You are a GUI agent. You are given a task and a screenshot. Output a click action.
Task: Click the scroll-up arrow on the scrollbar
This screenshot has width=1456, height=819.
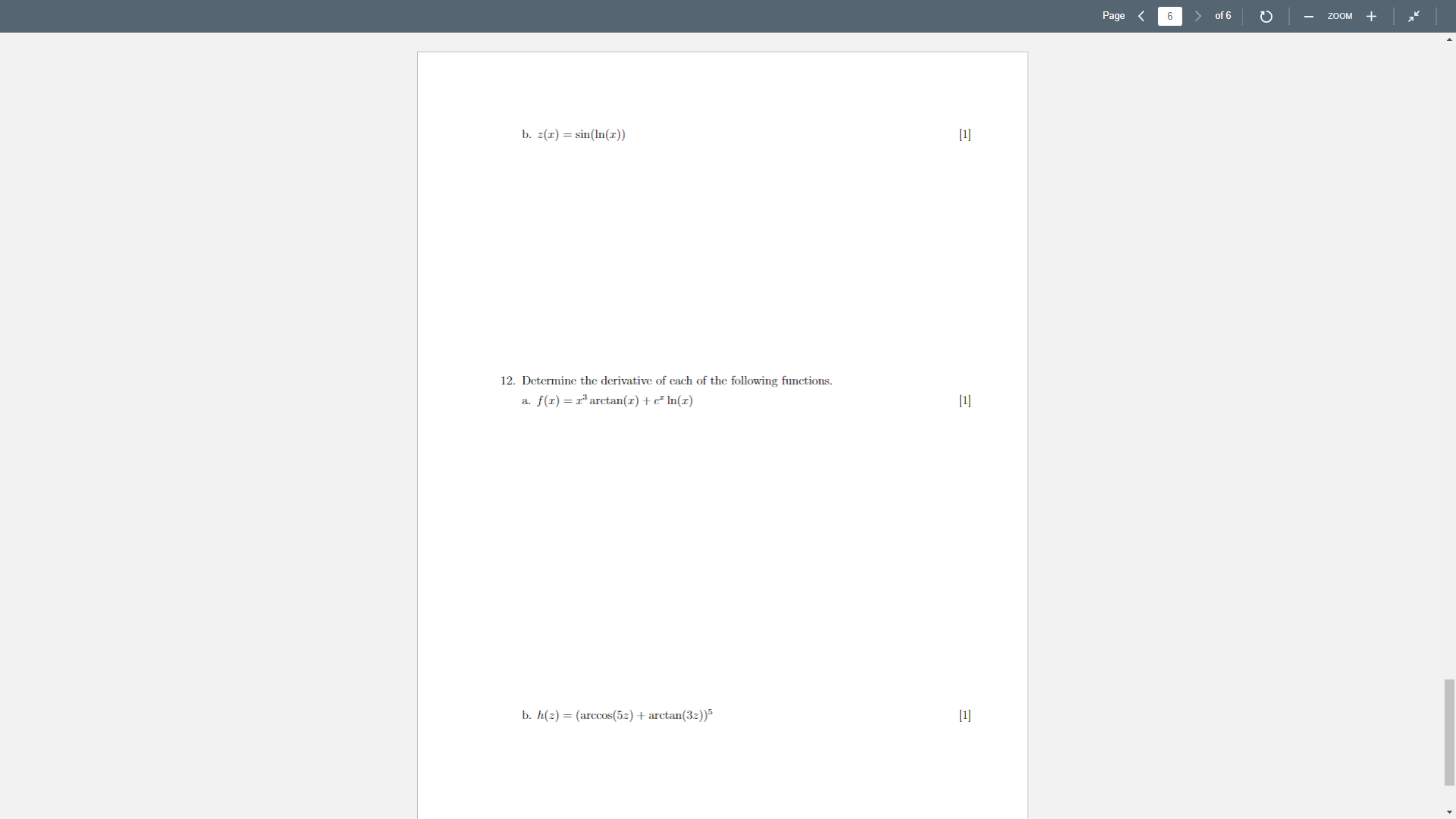(x=1449, y=39)
